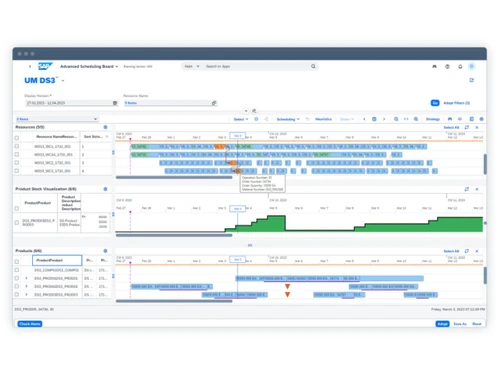500x375 pixels.
Task: Click the undo icon next to Scheduling
Action: click(307, 119)
